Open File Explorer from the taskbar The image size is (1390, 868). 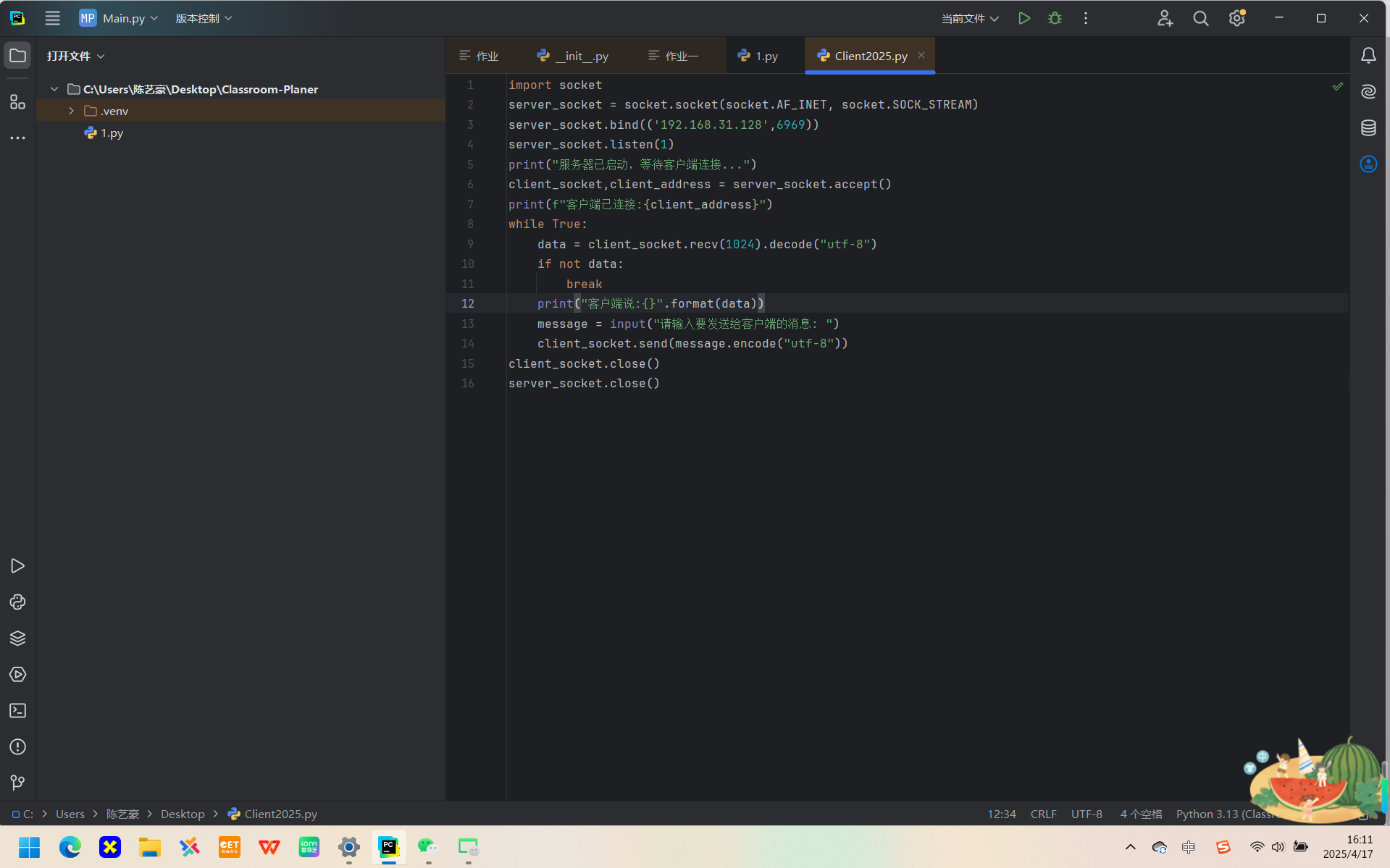click(x=149, y=846)
